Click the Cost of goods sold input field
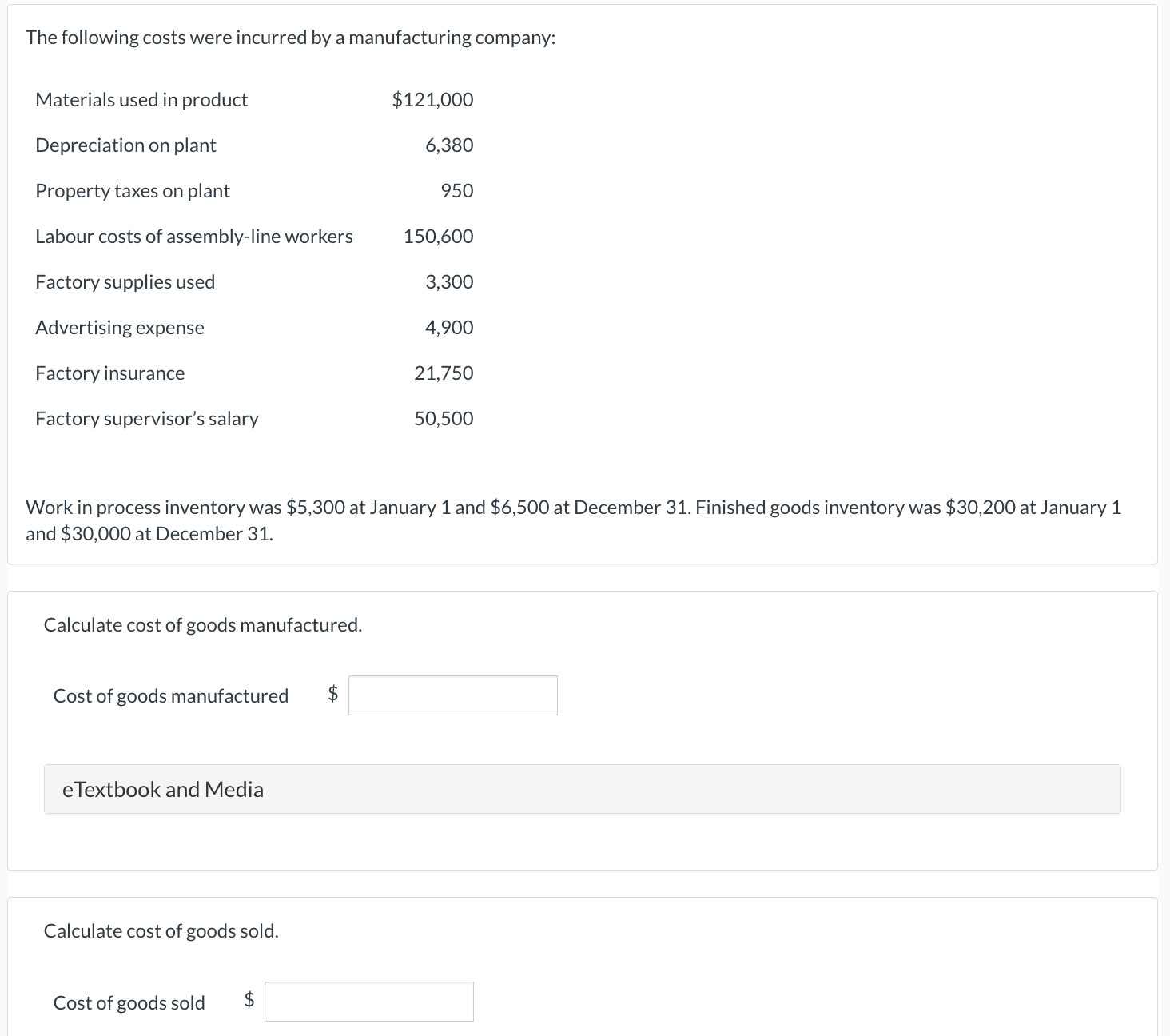 point(369,1002)
